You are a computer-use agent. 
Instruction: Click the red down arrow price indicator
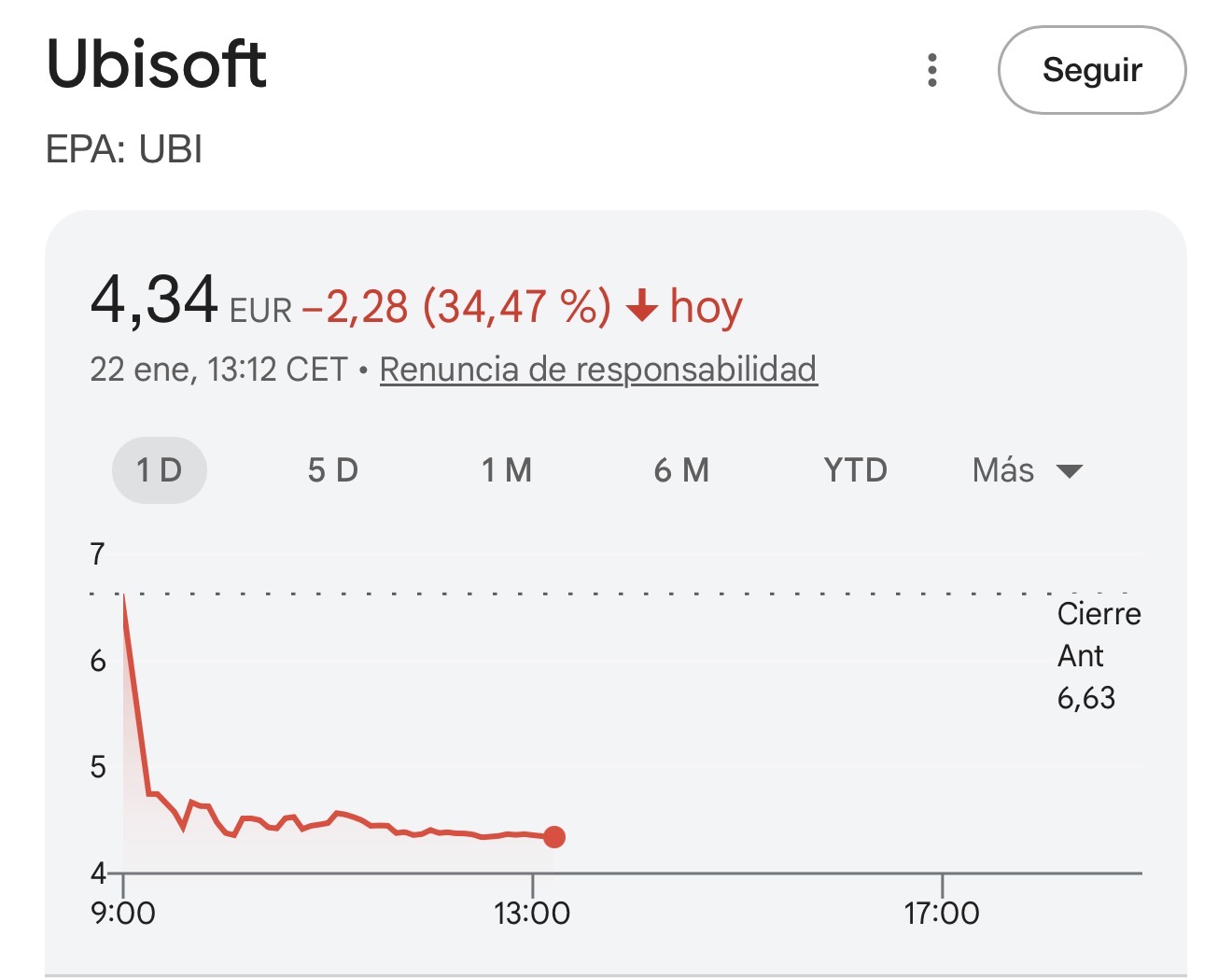[x=641, y=306]
